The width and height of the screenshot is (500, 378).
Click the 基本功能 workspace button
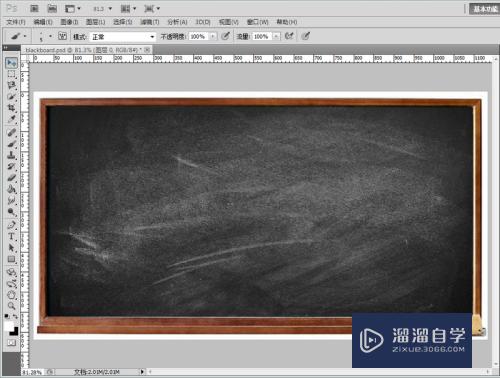point(484,9)
